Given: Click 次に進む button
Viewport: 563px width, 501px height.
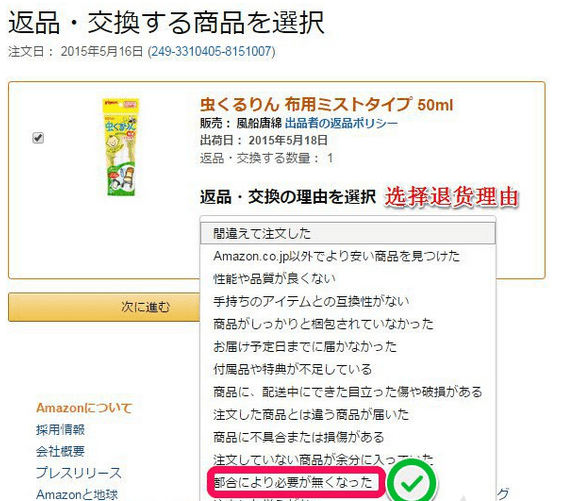Looking at the screenshot, I should tap(104, 307).
